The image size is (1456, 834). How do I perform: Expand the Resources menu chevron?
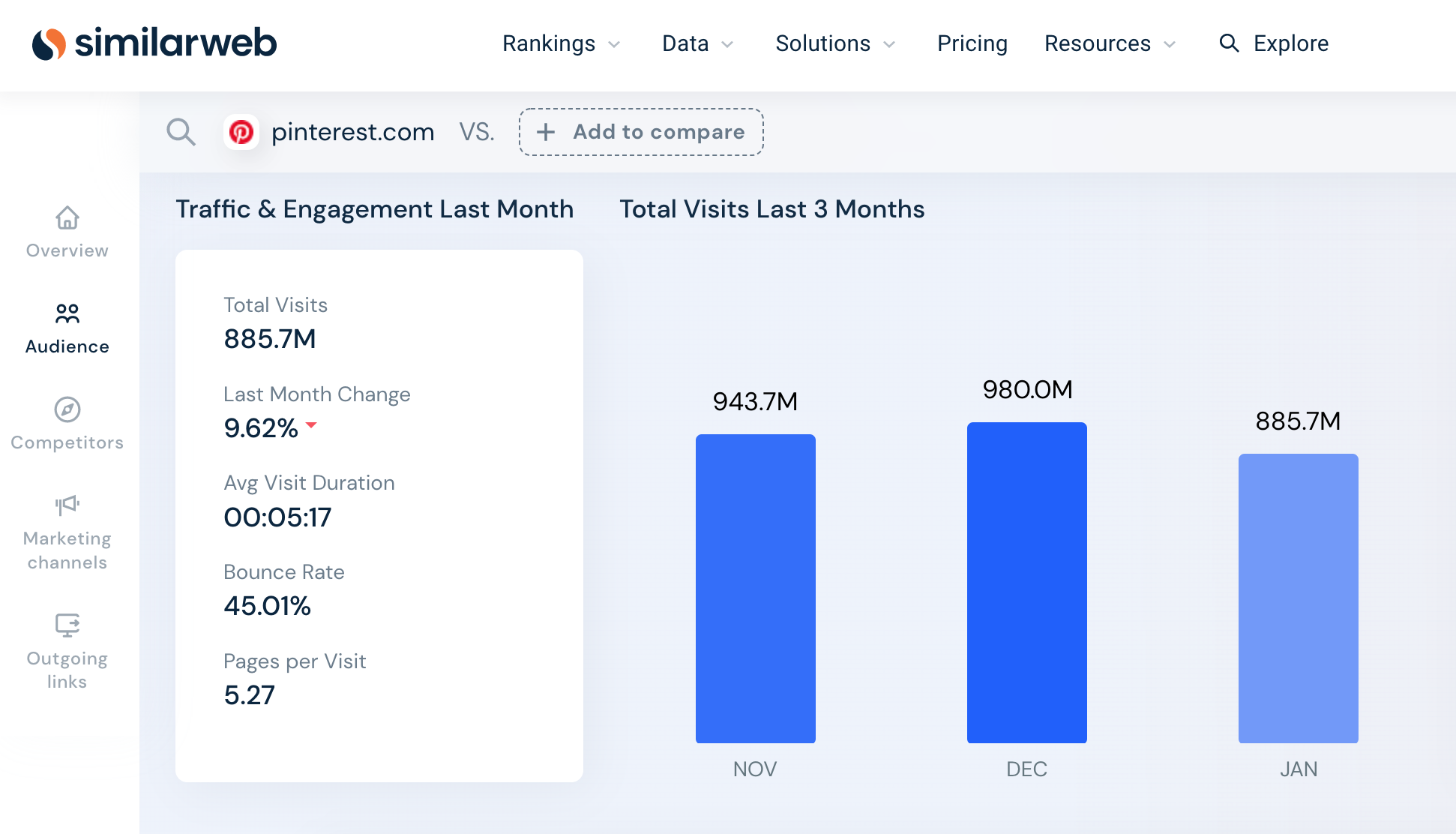(1170, 44)
